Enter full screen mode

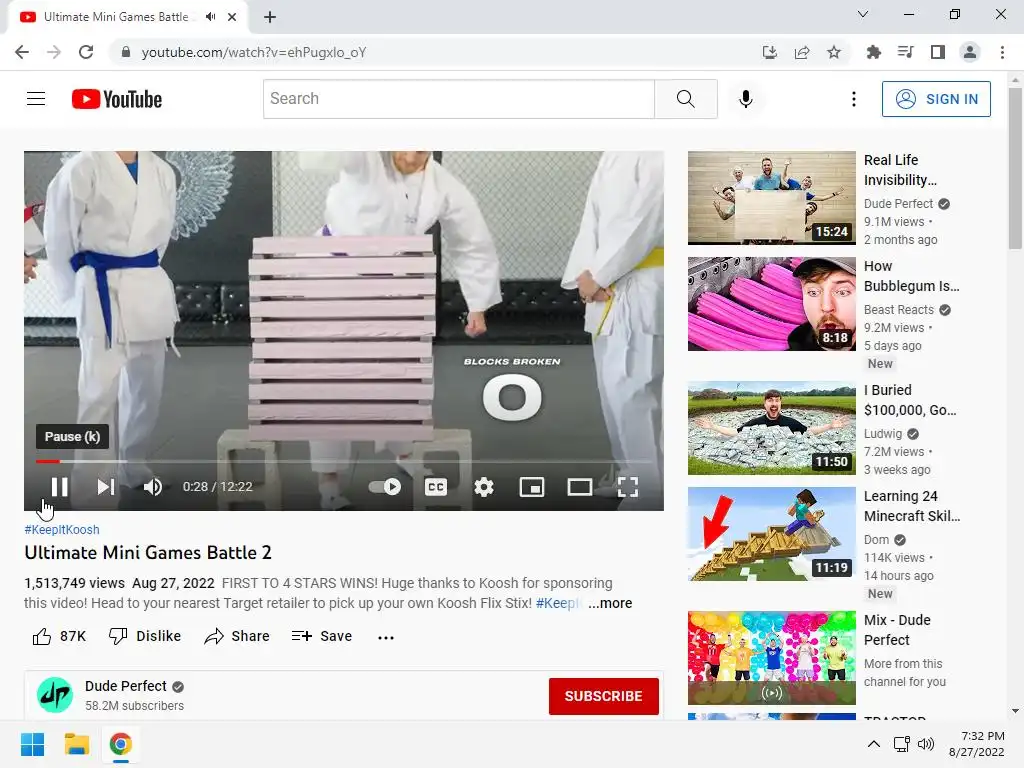click(x=628, y=487)
